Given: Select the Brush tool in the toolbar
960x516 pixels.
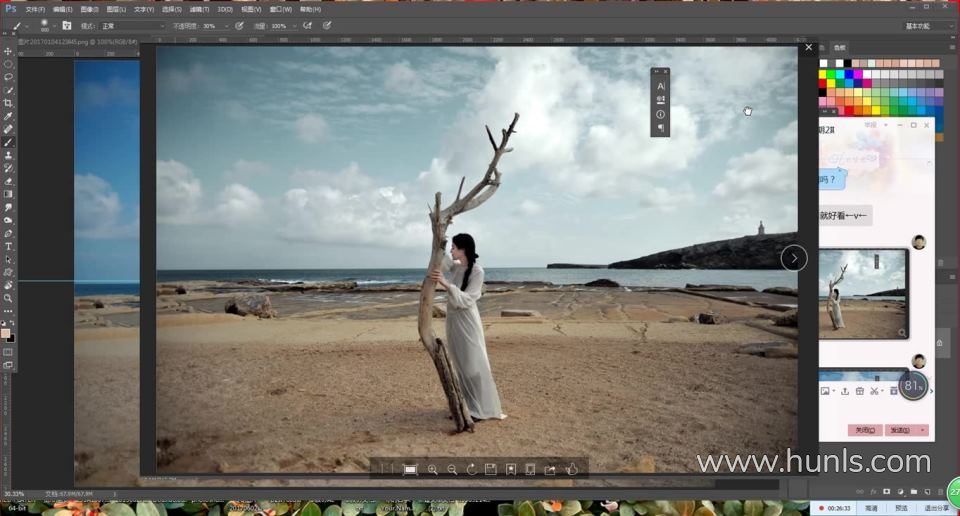Looking at the screenshot, I should 8,142.
